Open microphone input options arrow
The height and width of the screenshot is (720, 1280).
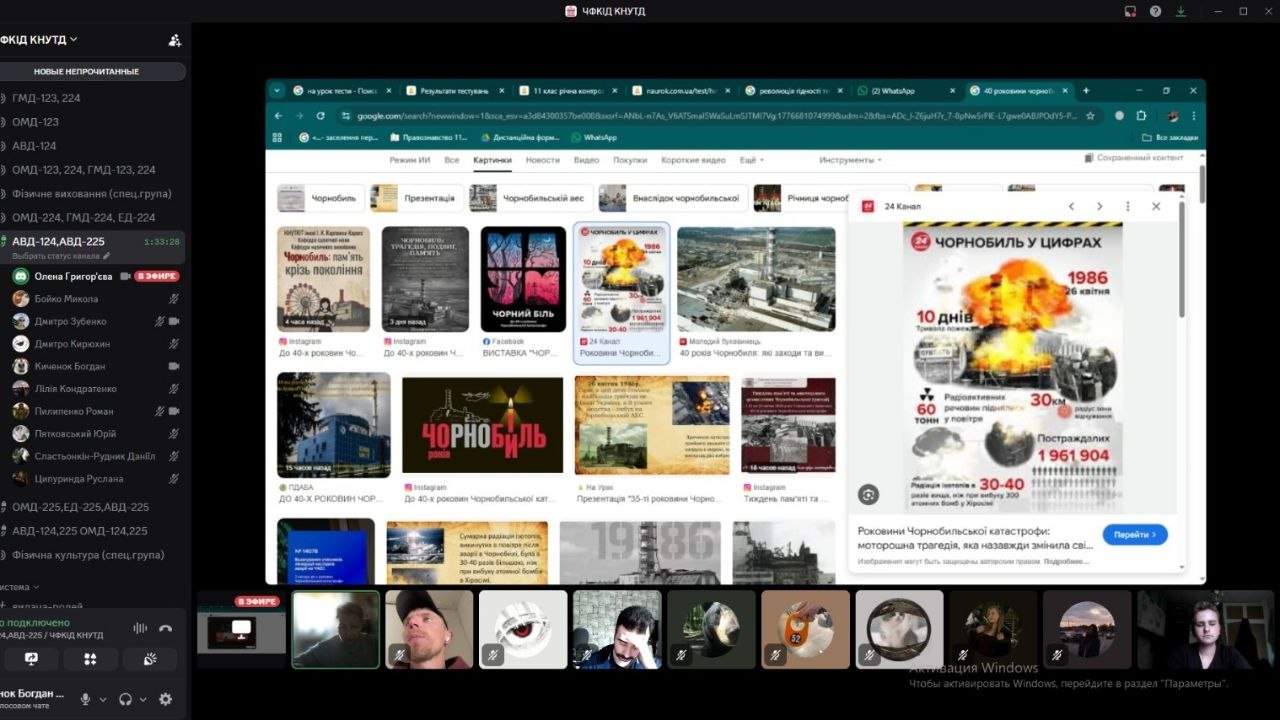click(103, 699)
